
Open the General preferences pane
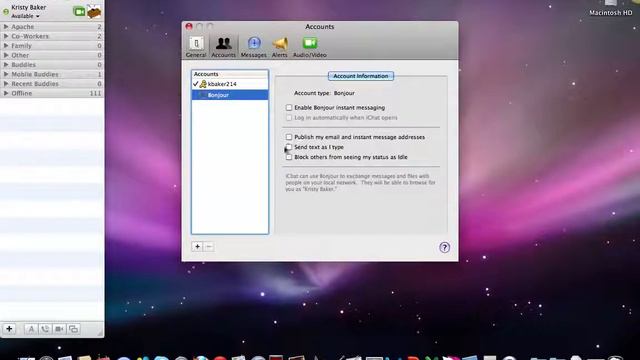click(196, 47)
